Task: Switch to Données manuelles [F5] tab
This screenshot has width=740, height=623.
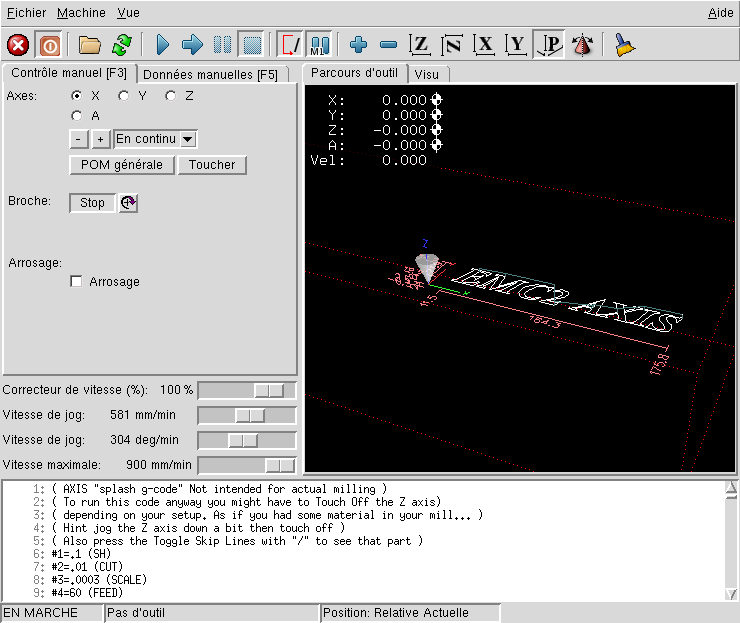Action: 210,74
